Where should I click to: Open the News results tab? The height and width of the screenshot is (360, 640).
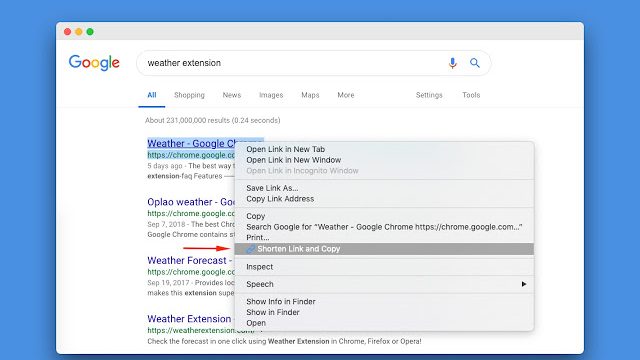pyautogui.click(x=232, y=95)
